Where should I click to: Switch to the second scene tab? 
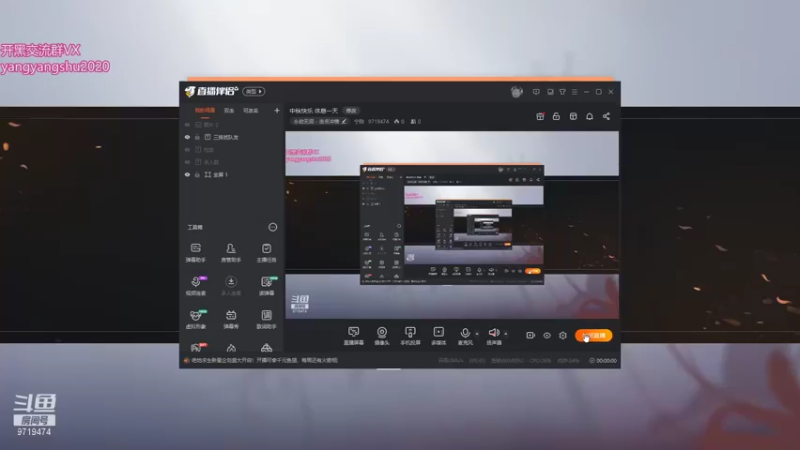click(x=229, y=111)
